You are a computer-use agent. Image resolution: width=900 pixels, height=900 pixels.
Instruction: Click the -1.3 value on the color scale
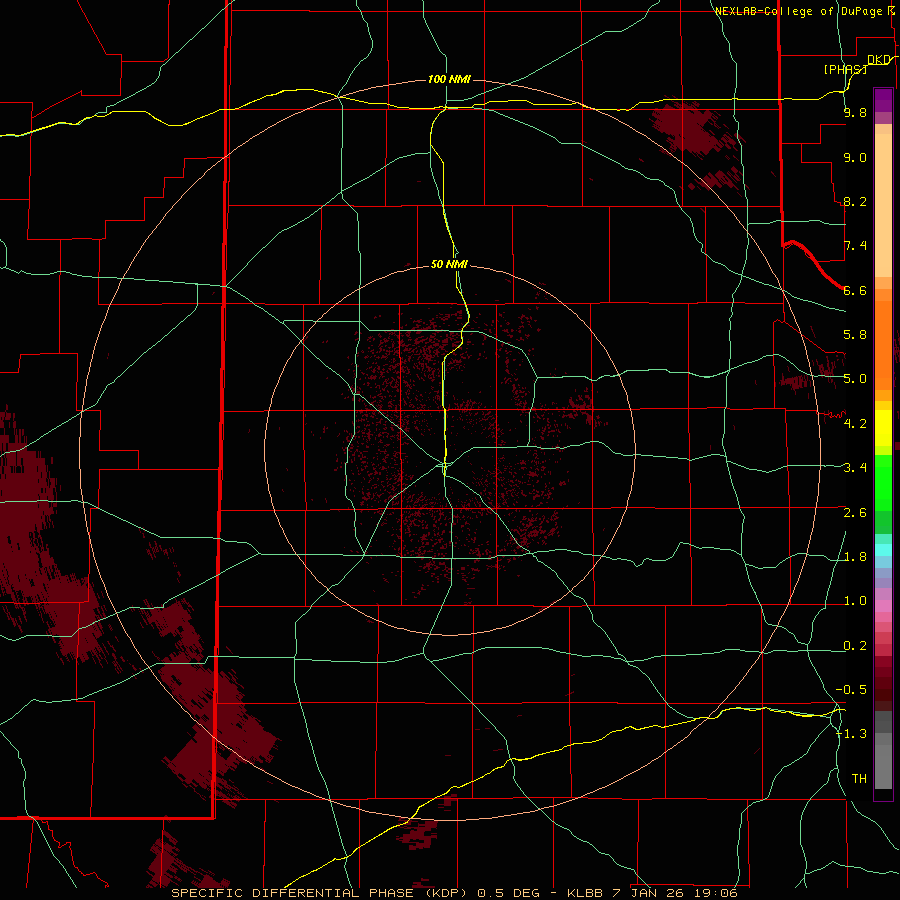tap(851, 734)
